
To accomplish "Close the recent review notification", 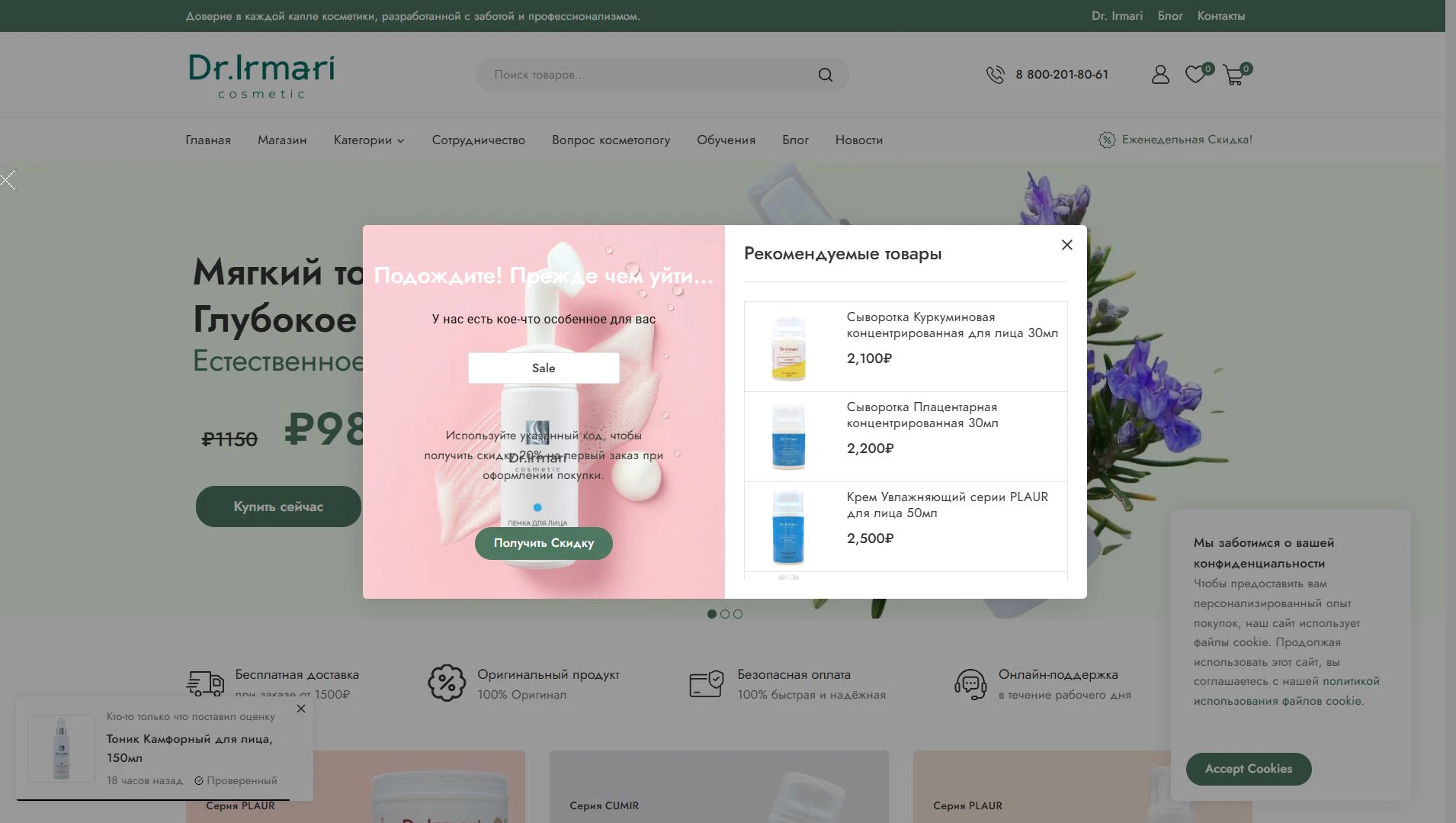I will 301,709.
